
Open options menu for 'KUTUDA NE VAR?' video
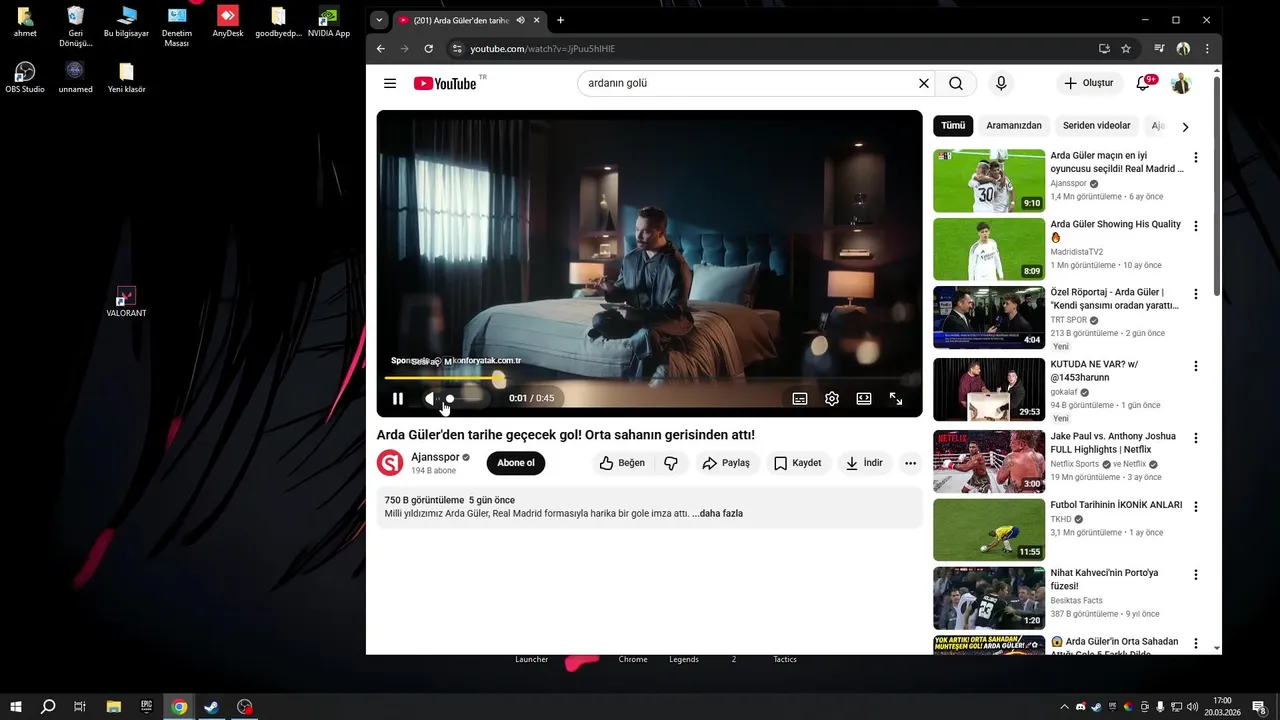pyautogui.click(x=1195, y=366)
